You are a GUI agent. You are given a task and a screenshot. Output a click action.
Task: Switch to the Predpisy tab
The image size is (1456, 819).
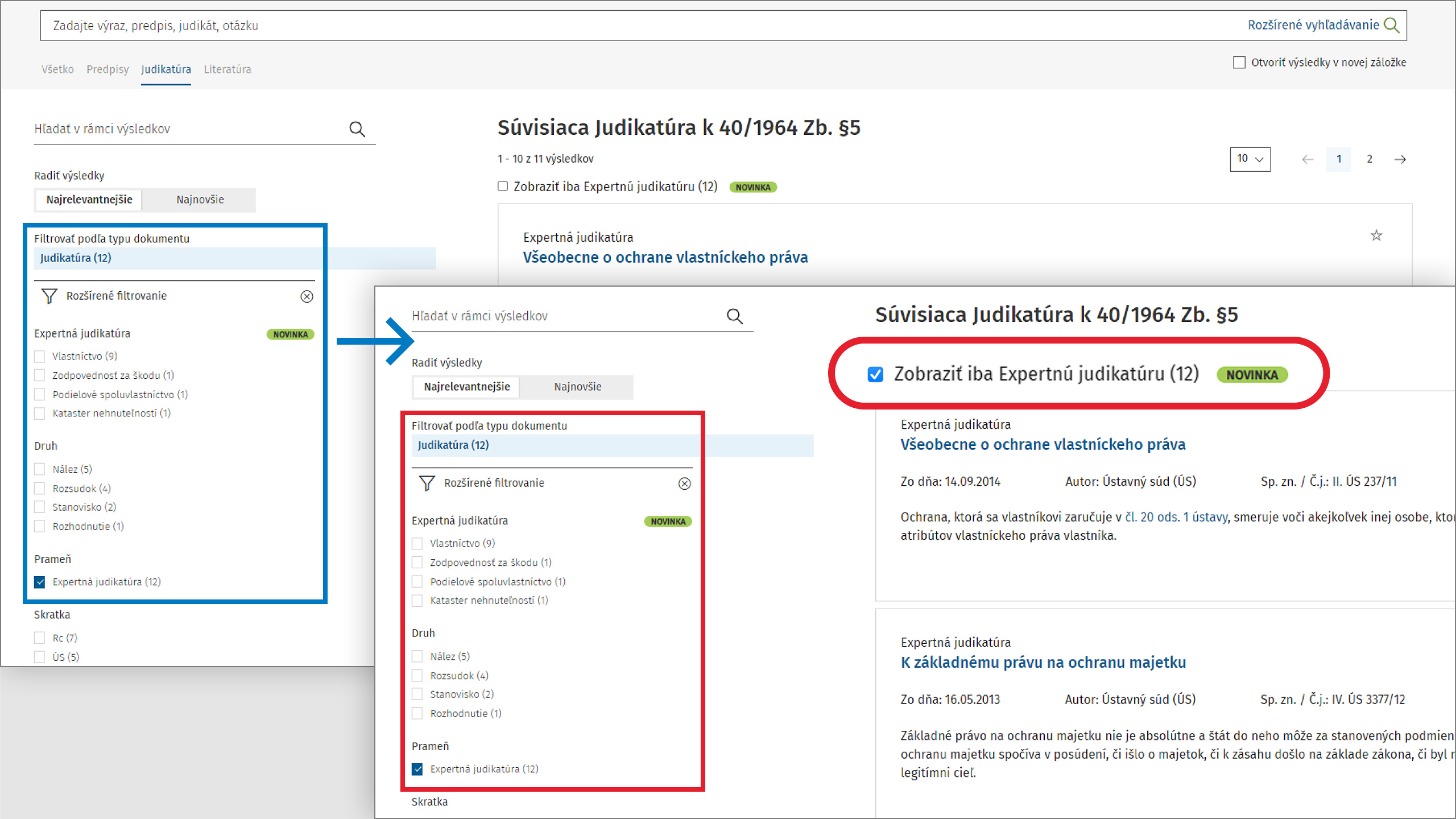107,69
